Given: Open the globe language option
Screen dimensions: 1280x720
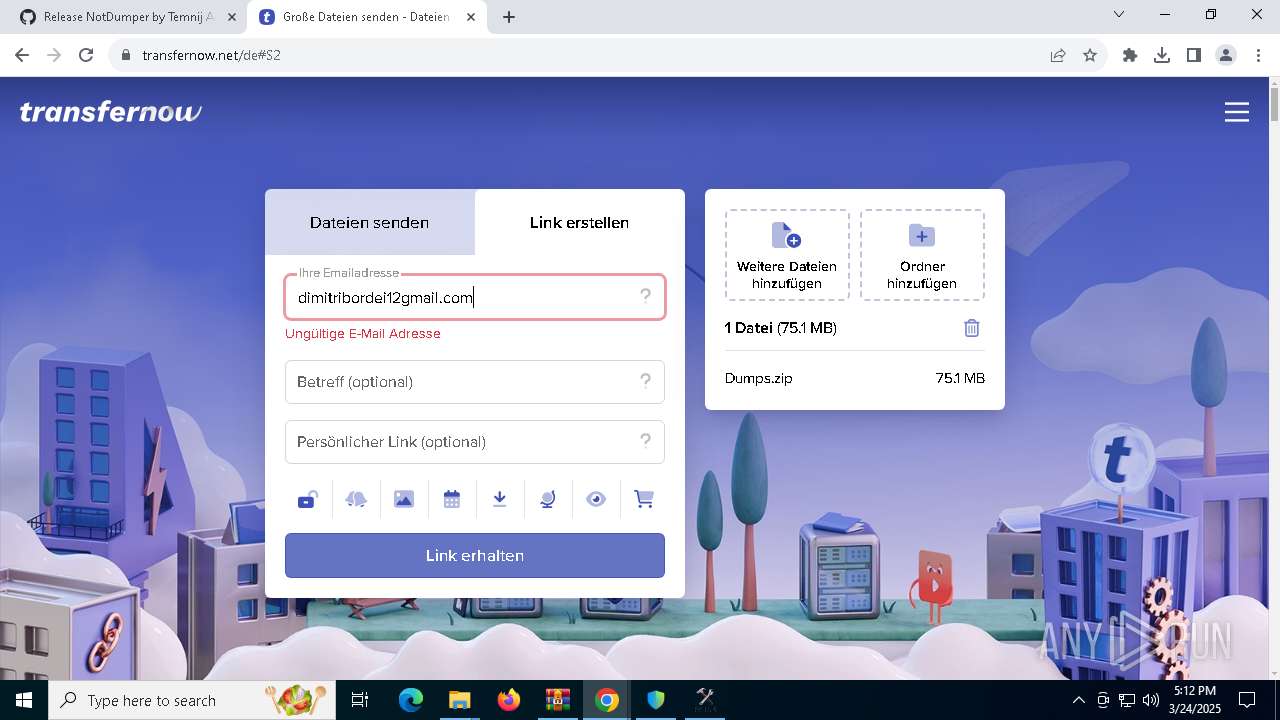Looking at the screenshot, I should pyautogui.click(x=548, y=499).
